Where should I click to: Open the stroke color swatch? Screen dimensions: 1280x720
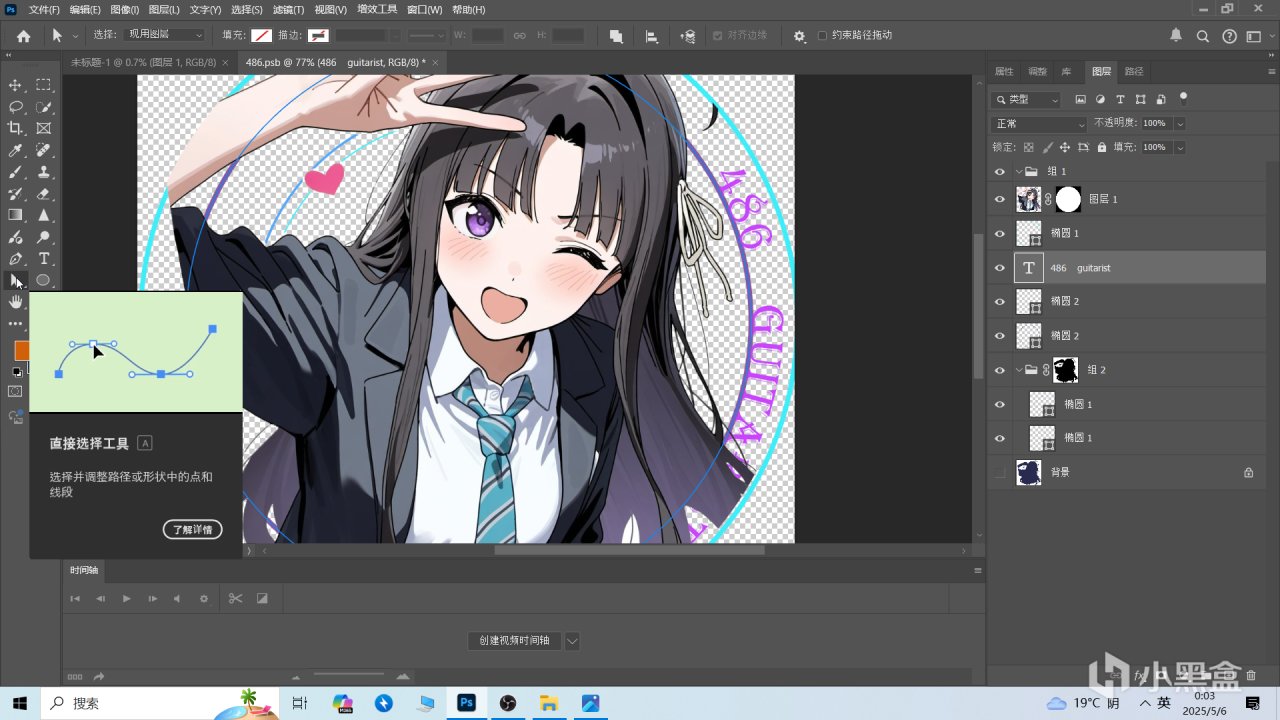[319, 36]
